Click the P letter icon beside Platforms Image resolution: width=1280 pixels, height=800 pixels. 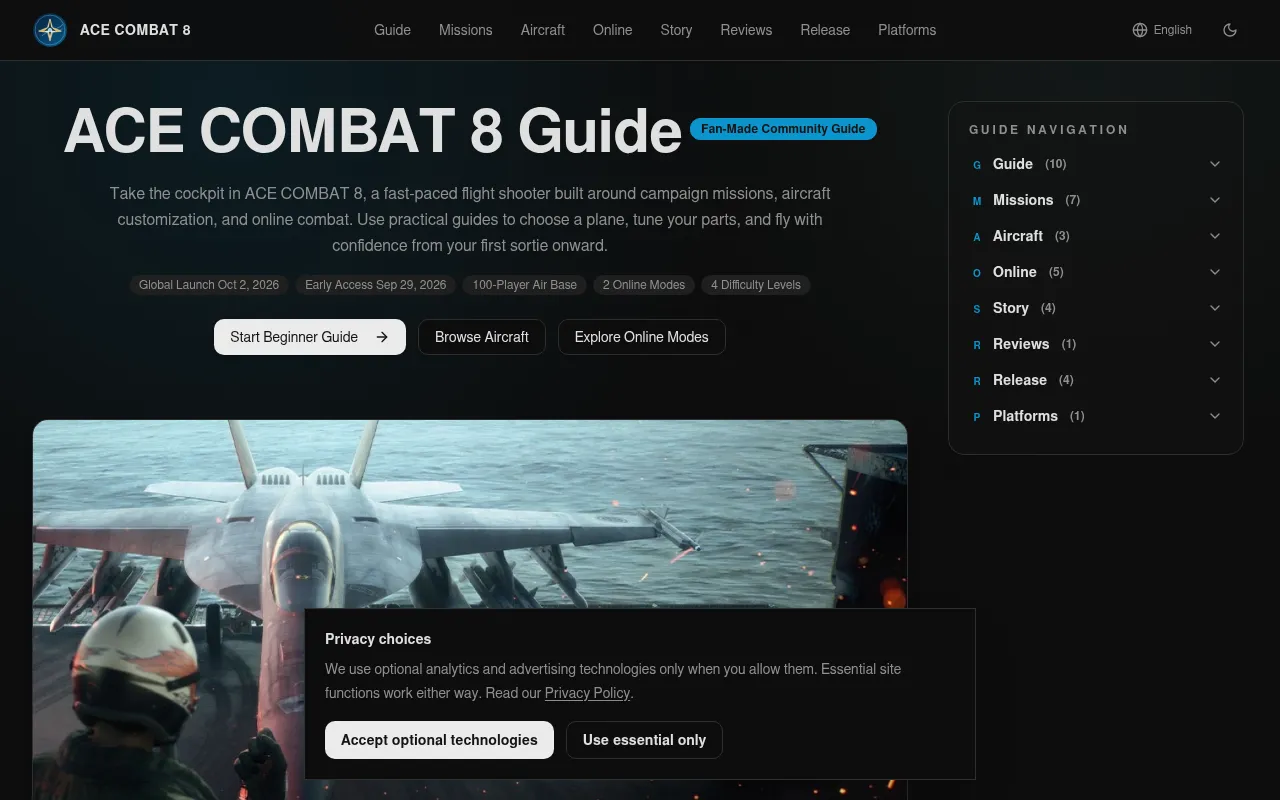[977, 417]
